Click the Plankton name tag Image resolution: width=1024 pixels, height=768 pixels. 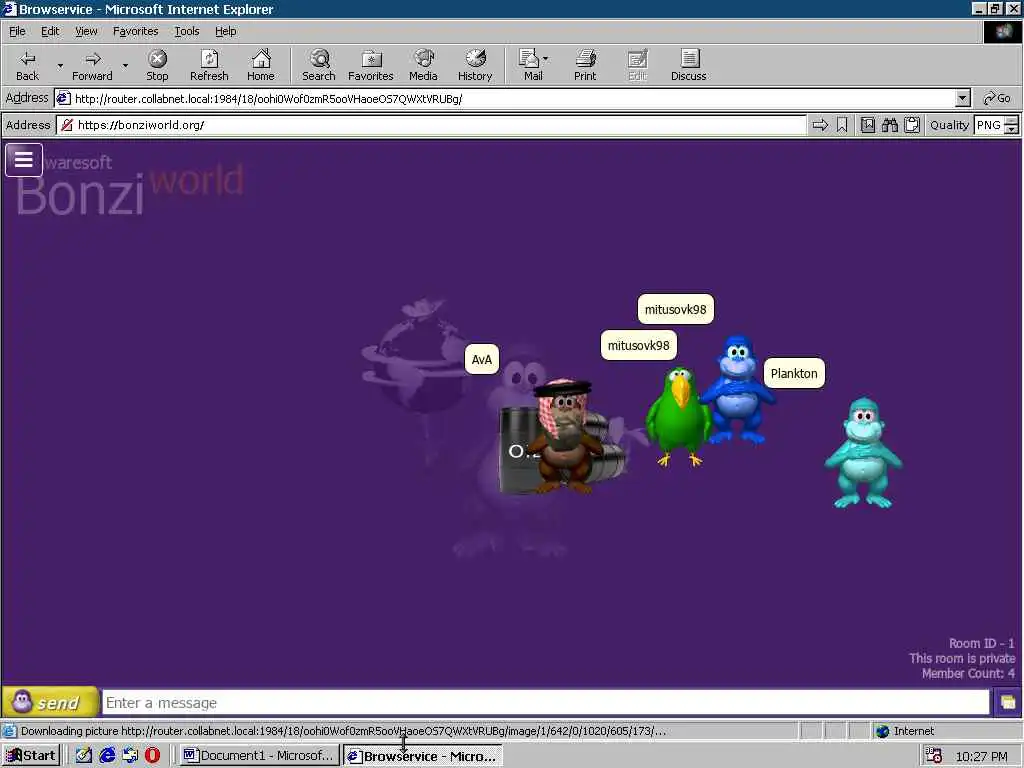tap(794, 374)
